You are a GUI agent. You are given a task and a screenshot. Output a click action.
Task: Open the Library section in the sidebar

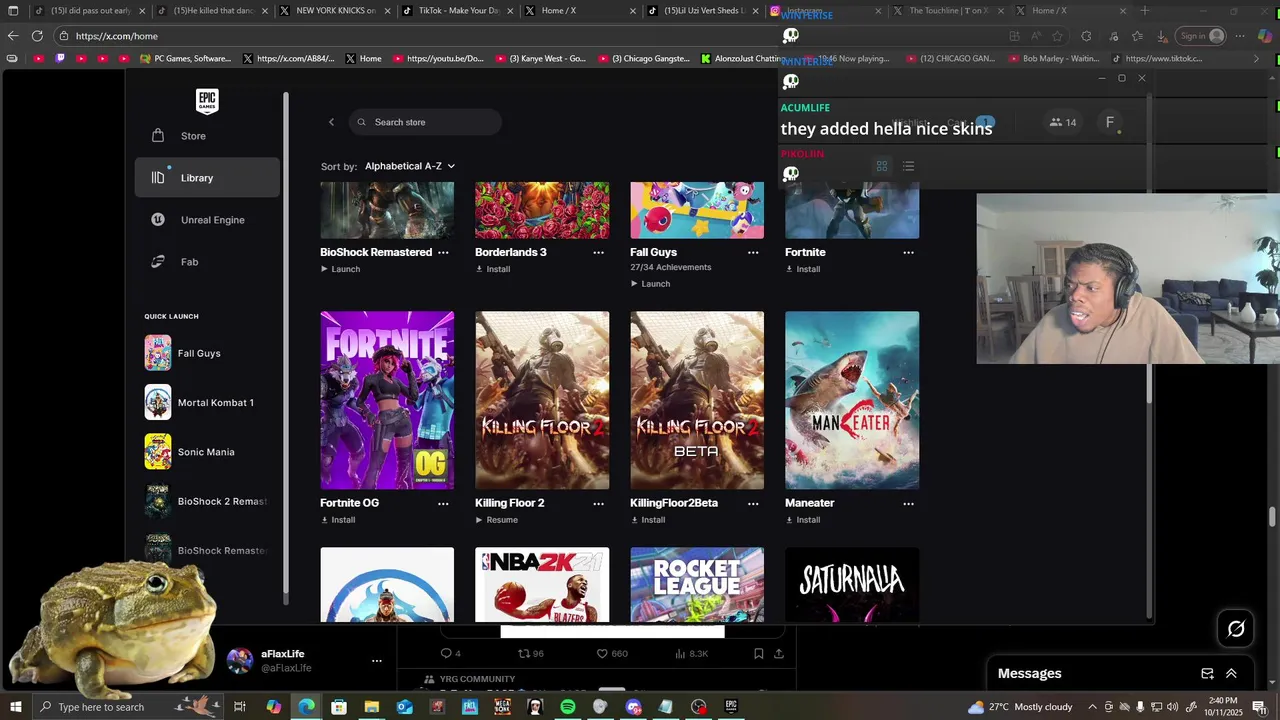click(x=207, y=178)
